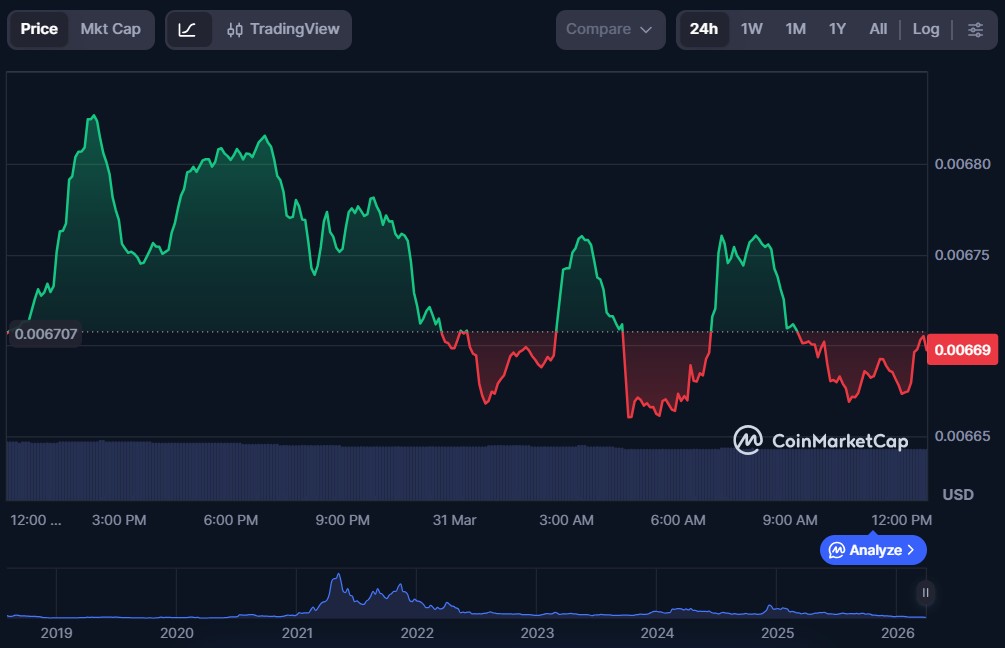1005x648 pixels.
Task: Switch the chart to 1W range
Action: [x=751, y=29]
